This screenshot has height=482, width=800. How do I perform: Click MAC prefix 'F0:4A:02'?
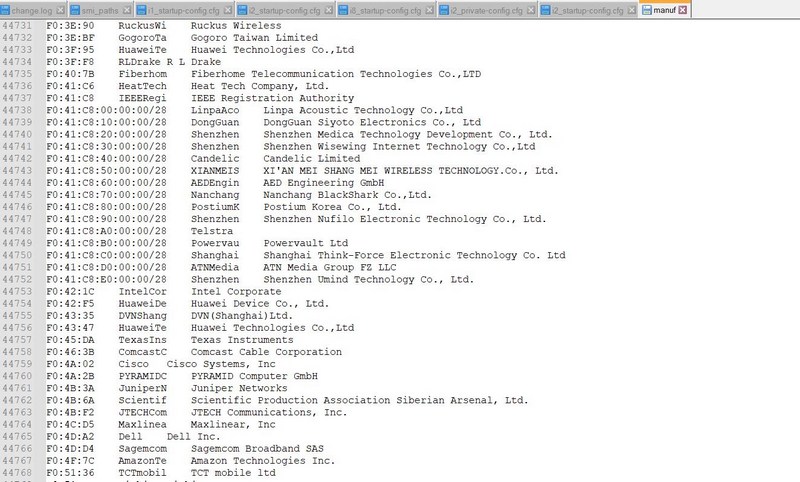[70, 364]
